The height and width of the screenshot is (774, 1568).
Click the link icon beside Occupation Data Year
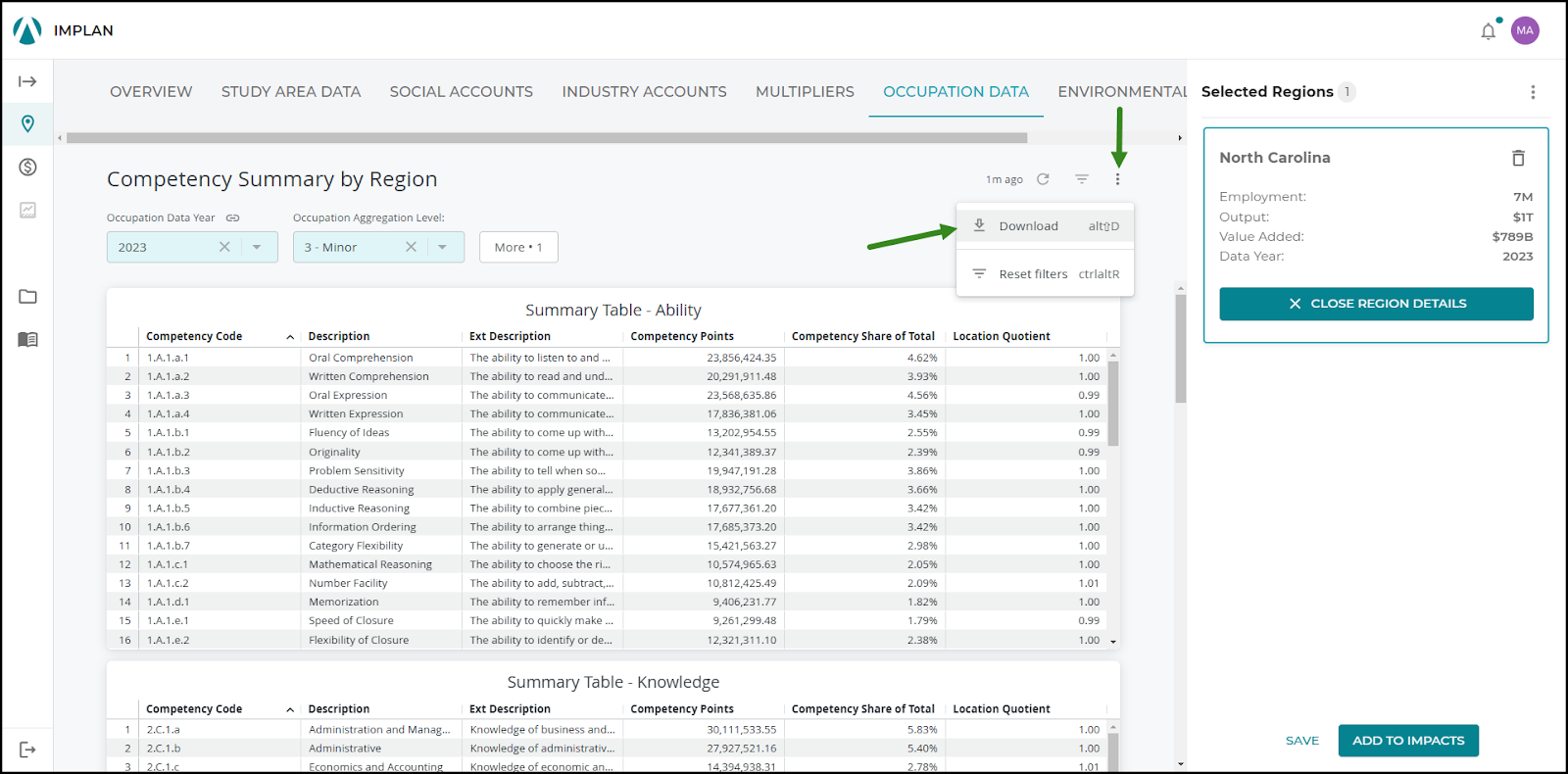pyautogui.click(x=233, y=218)
